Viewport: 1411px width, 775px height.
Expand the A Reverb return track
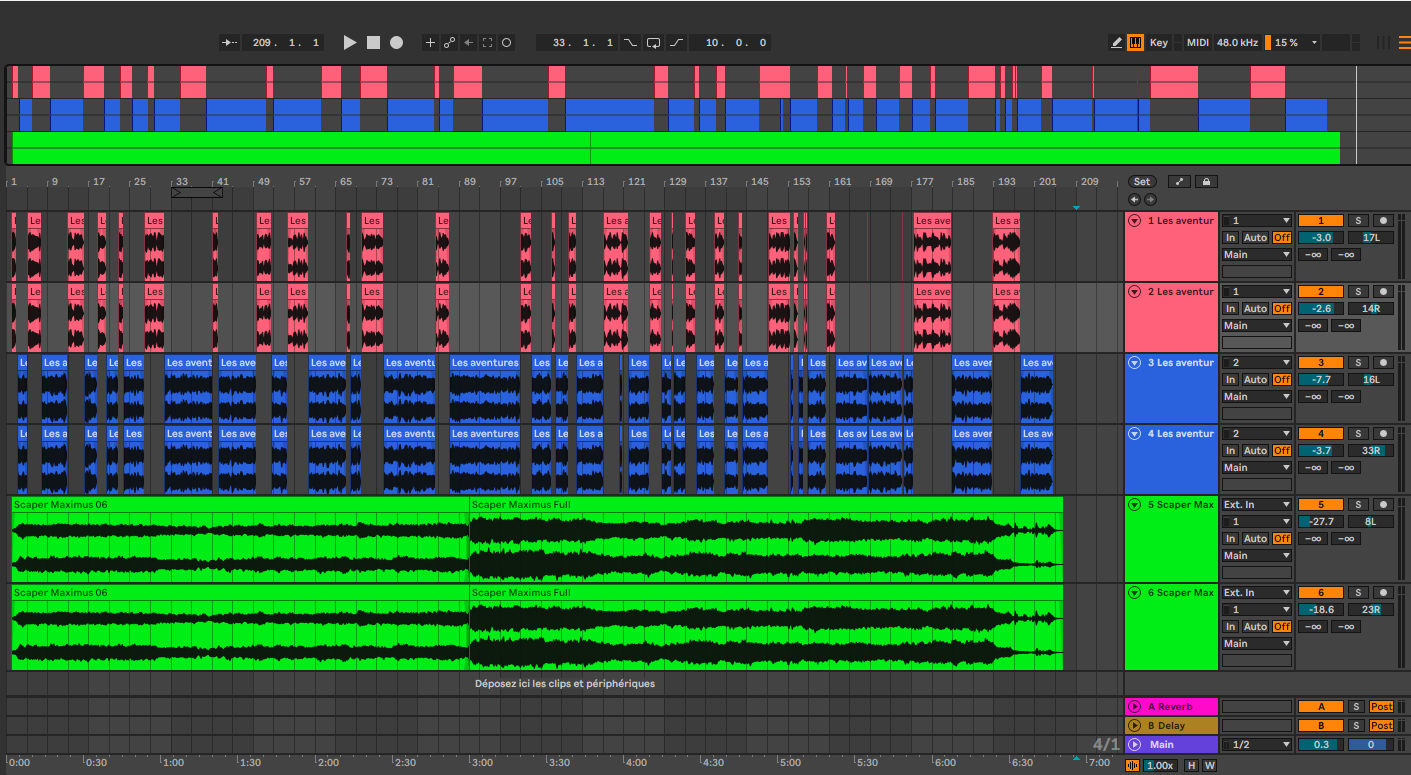tap(1135, 707)
